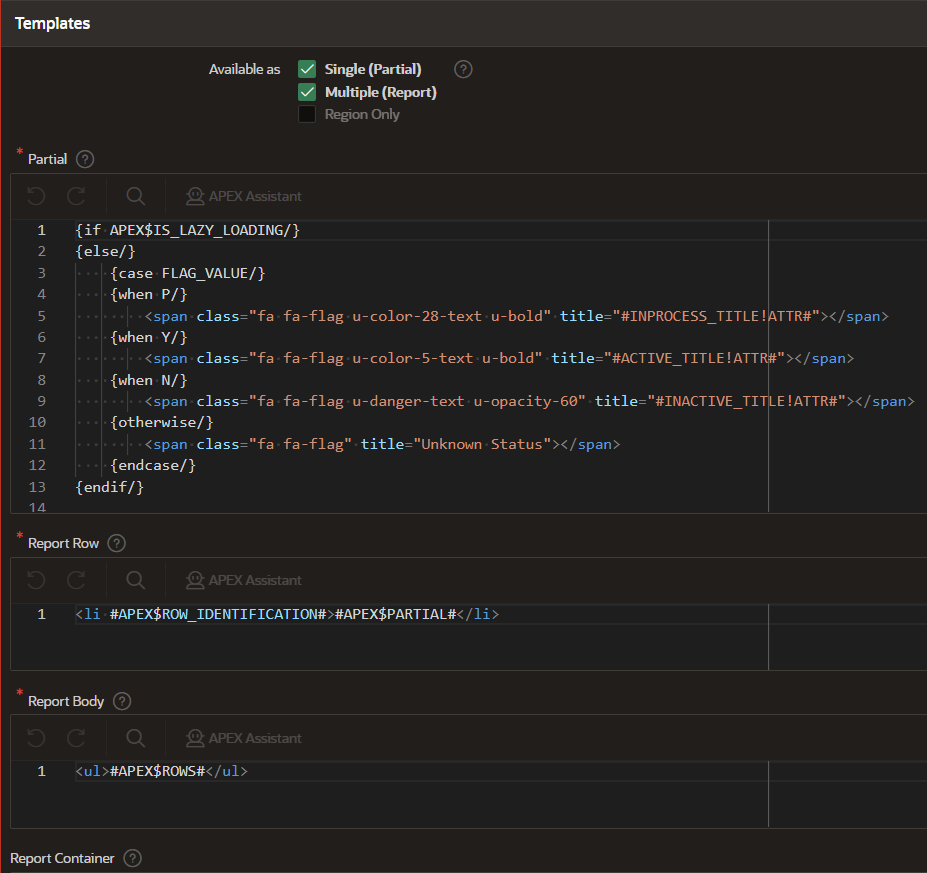927x873 pixels.
Task: Open search in Report Row editor
Action: [x=136, y=580]
